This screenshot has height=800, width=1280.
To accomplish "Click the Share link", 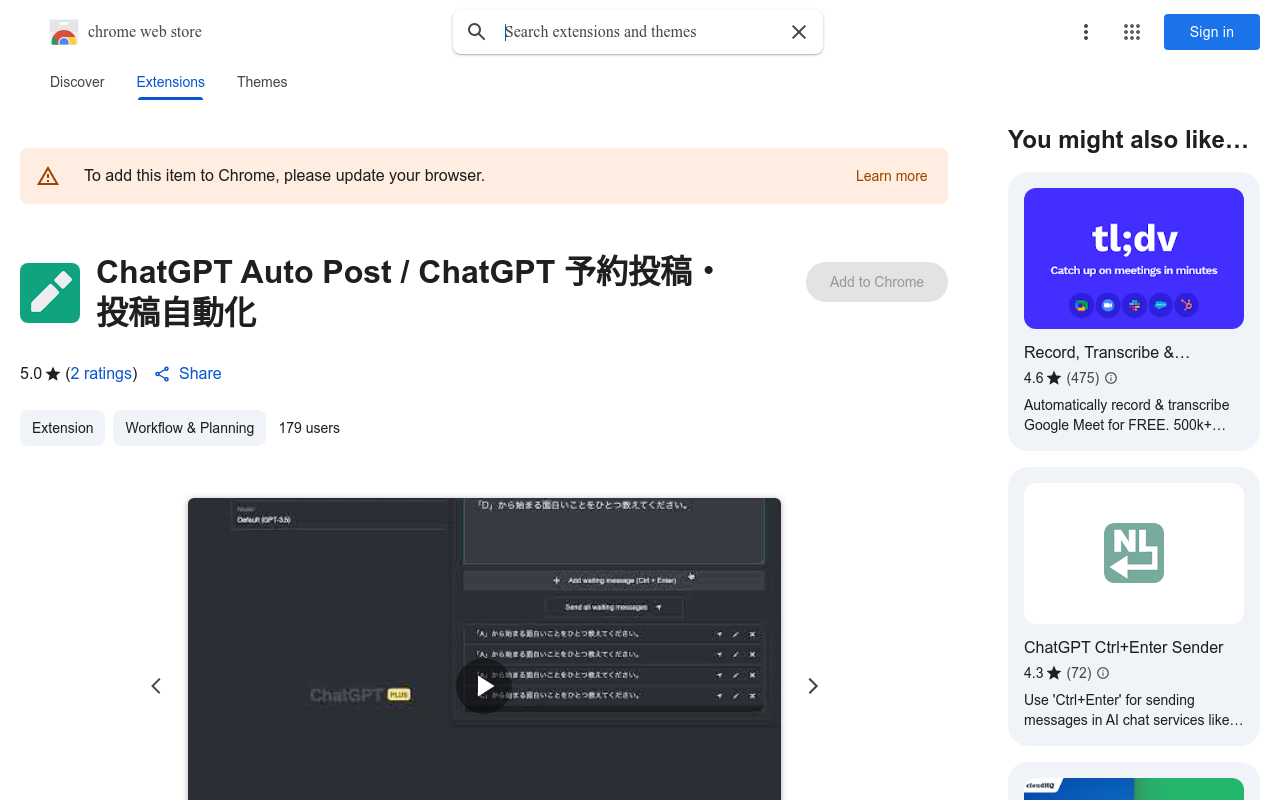I will click(200, 373).
